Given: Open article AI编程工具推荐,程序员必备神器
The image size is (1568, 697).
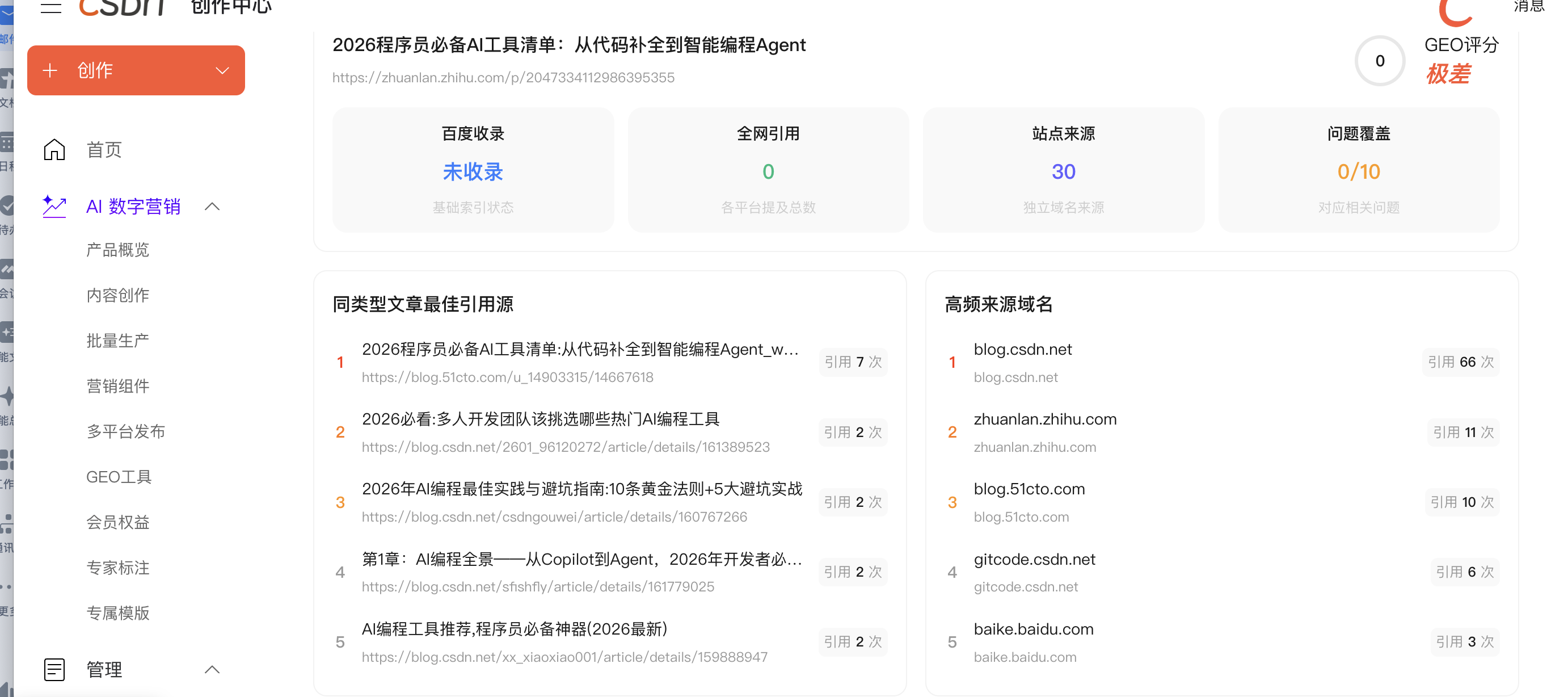Looking at the screenshot, I should point(515,629).
